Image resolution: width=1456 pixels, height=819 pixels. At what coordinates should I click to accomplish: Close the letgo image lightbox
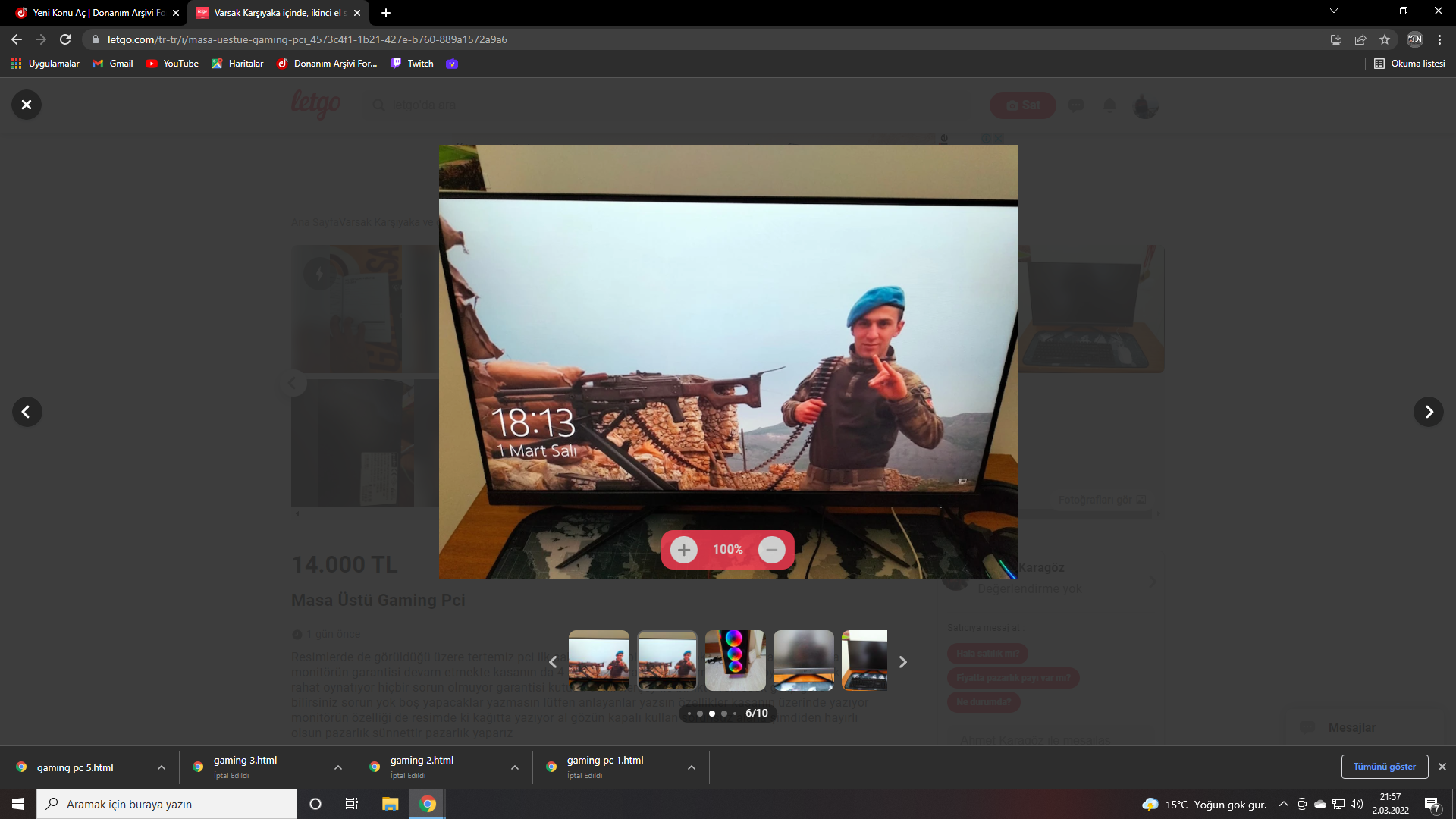click(27, 105)
